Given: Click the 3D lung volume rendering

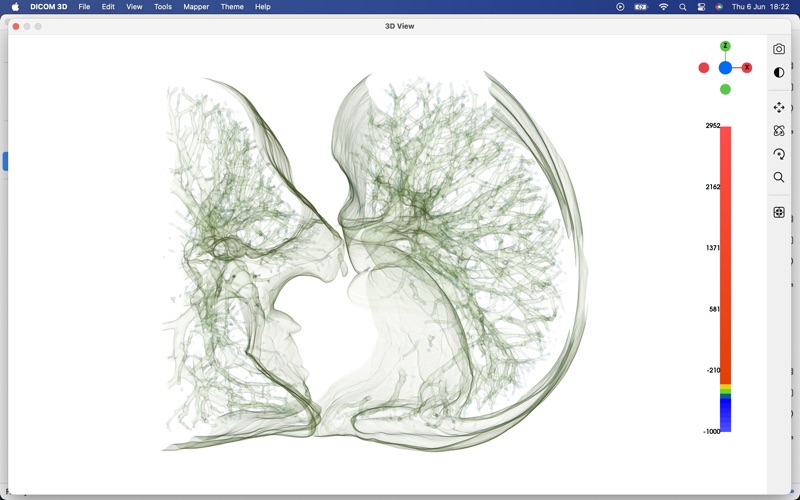Looking at the screenshot, I should tap(375, 261).
